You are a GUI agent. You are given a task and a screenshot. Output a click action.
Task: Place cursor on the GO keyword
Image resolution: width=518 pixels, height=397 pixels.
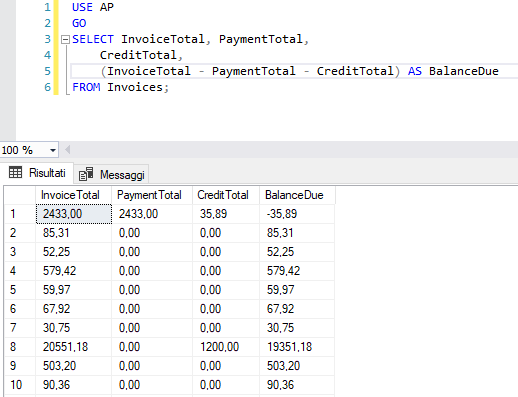point(79,23)
